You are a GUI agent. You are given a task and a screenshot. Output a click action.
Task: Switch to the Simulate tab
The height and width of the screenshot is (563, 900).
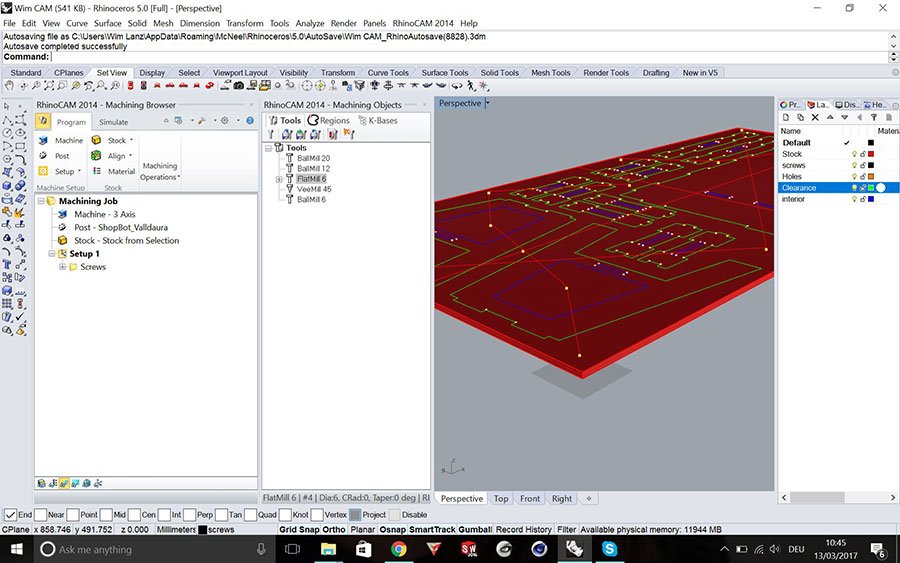click(x=114, y=122)
